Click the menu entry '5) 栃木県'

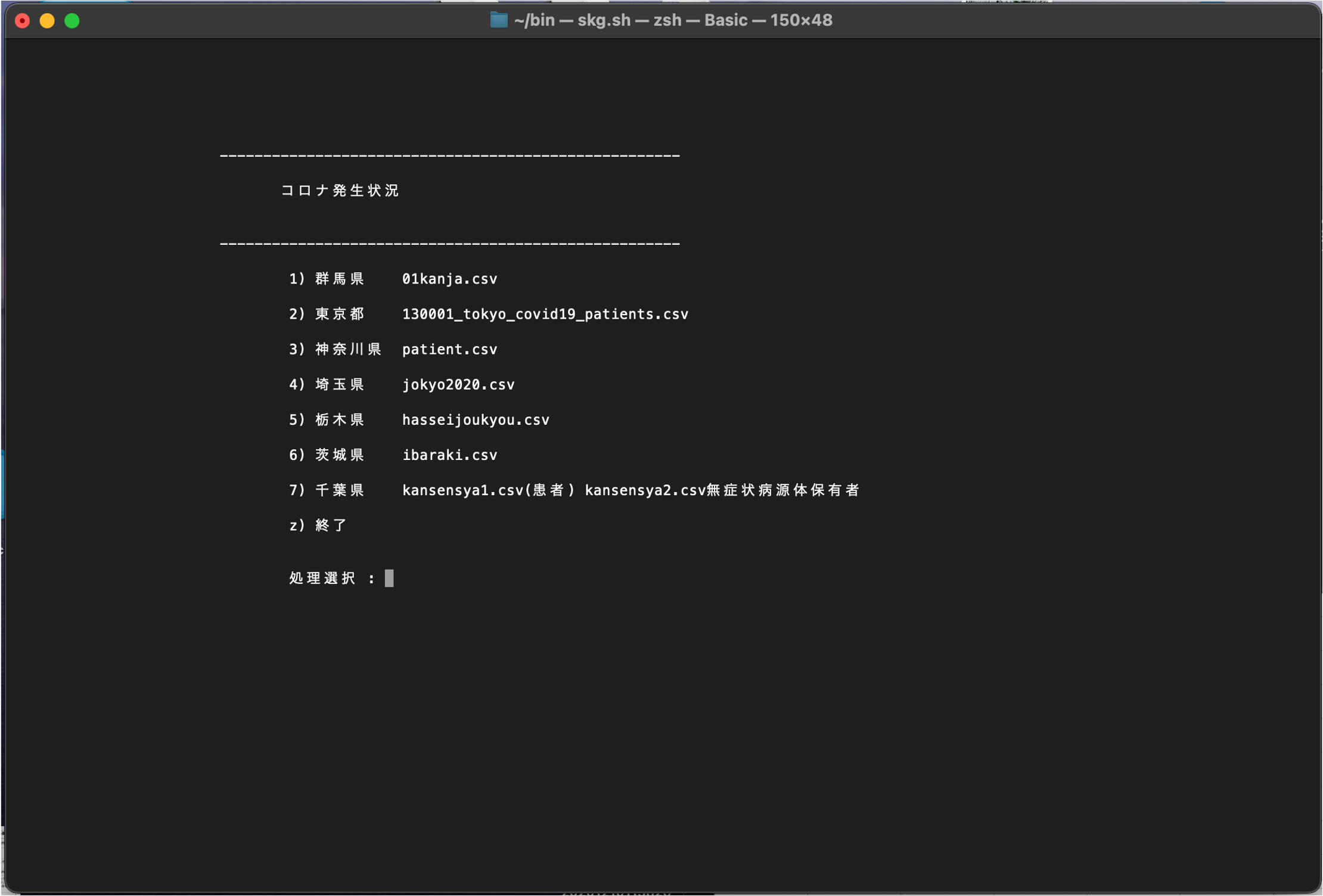[x=327, y=419]
